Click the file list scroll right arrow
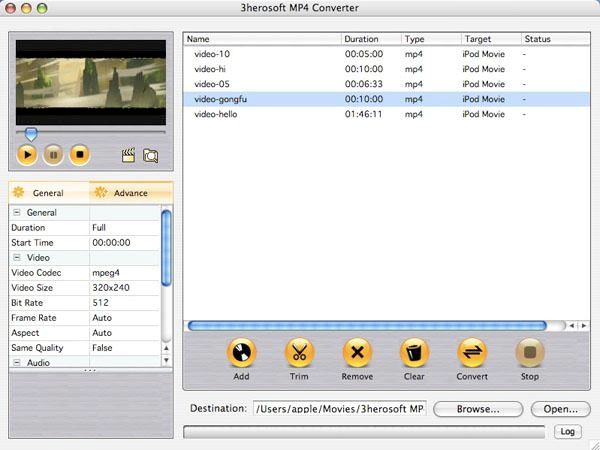The height and width of the screenshot is (450, 600). click(584, 326)
